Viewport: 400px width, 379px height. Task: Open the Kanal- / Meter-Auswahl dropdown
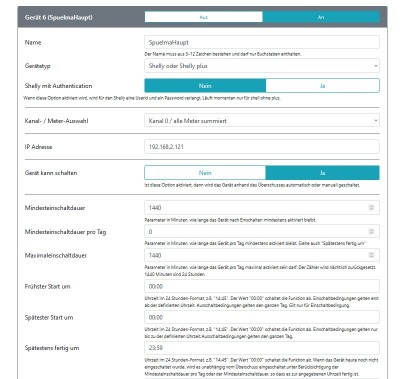[262, 120]
